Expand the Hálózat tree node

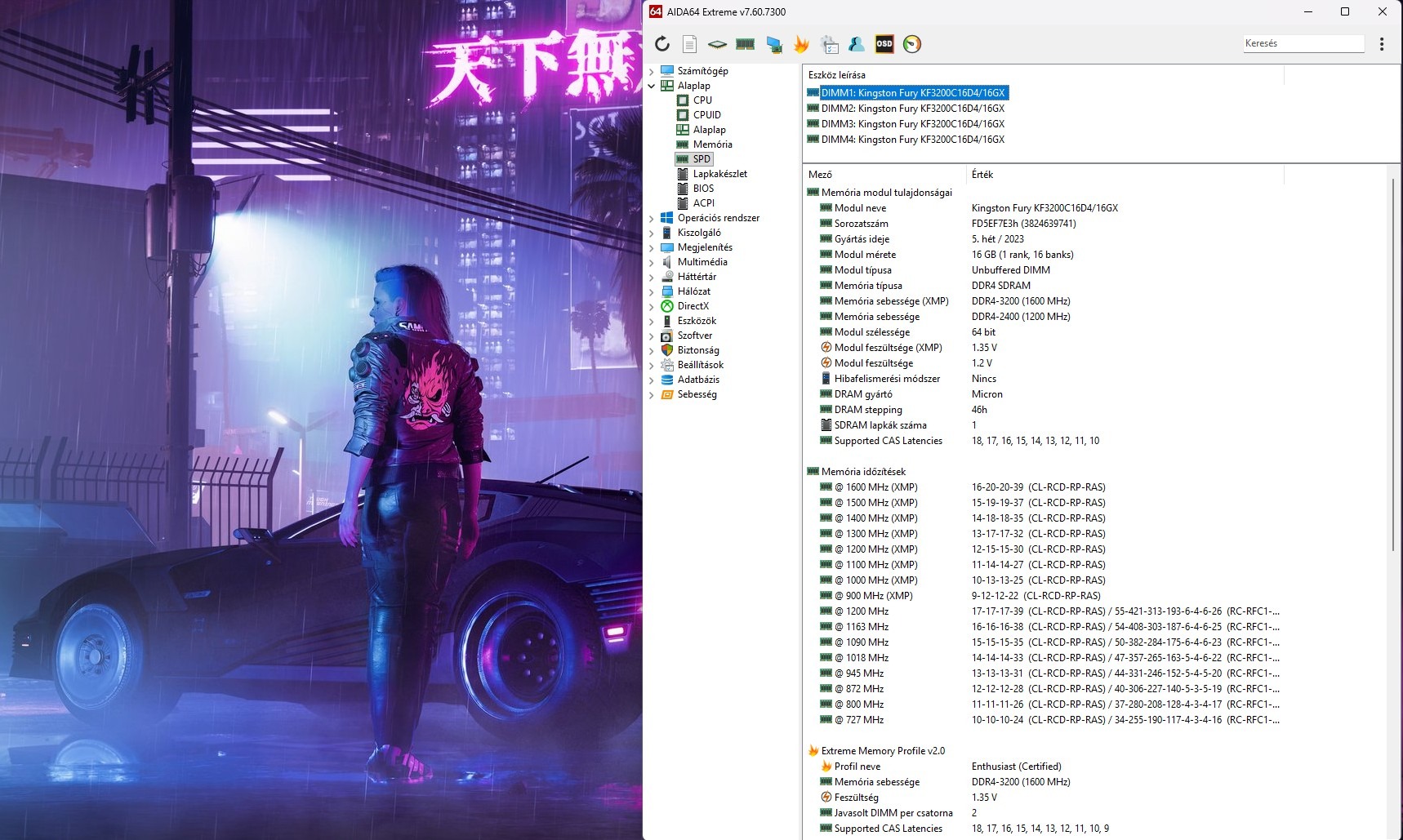(x=651, y=291)
